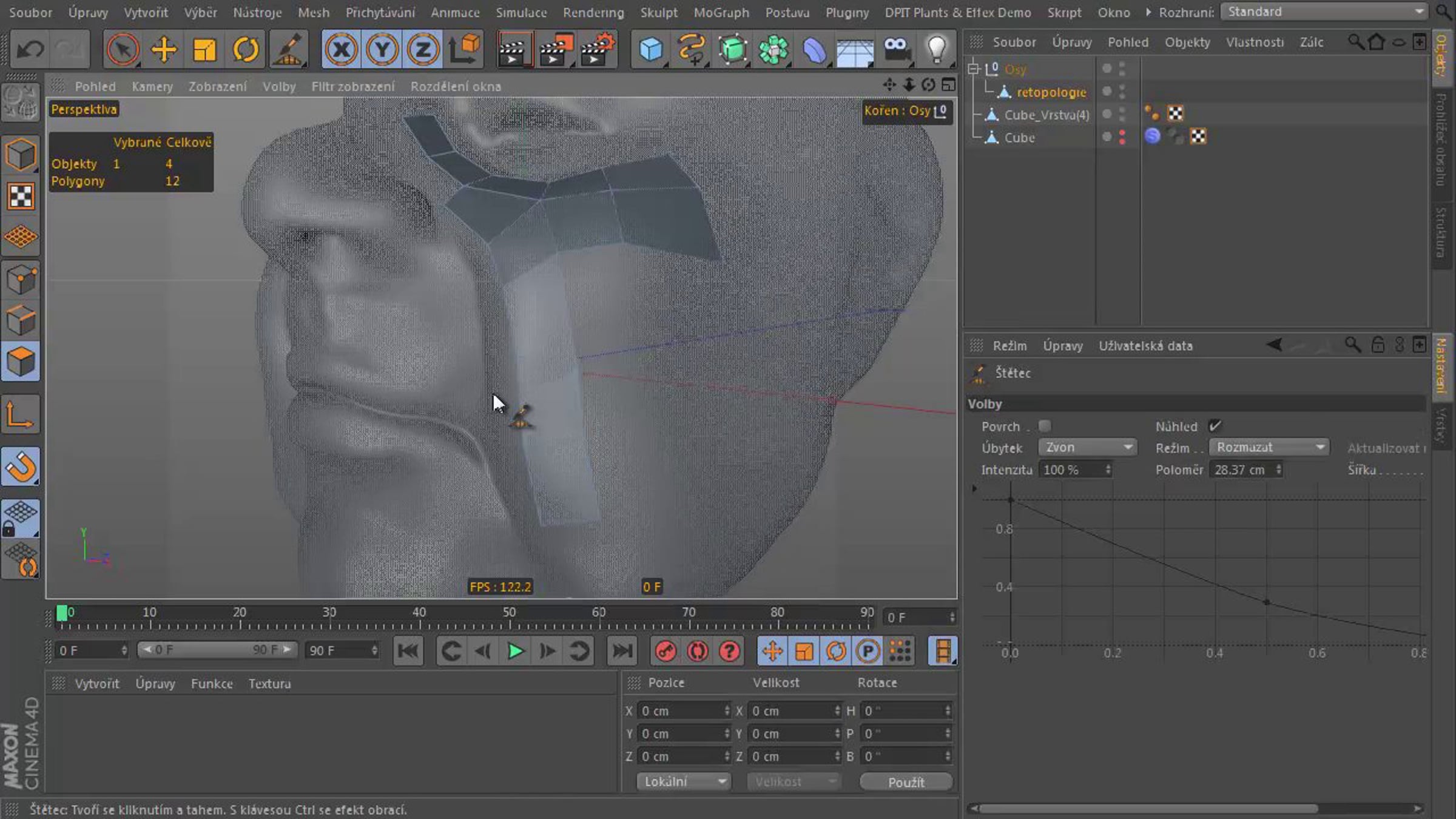Toggle the X axis lock icon
Image resolution: width=1456 pixels, height=819 pixels.
pyautogui.click(x=342, y=49)
